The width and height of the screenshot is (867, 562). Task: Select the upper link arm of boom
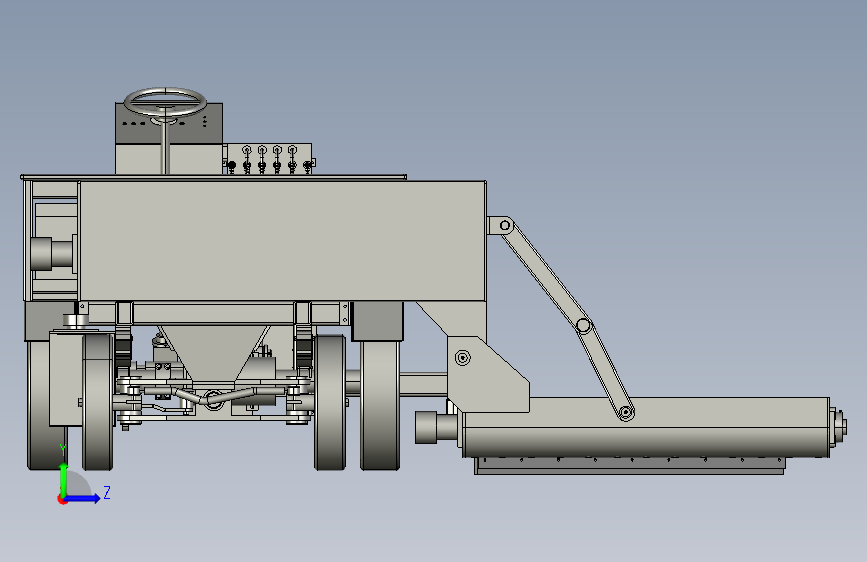tap(545, 275)
